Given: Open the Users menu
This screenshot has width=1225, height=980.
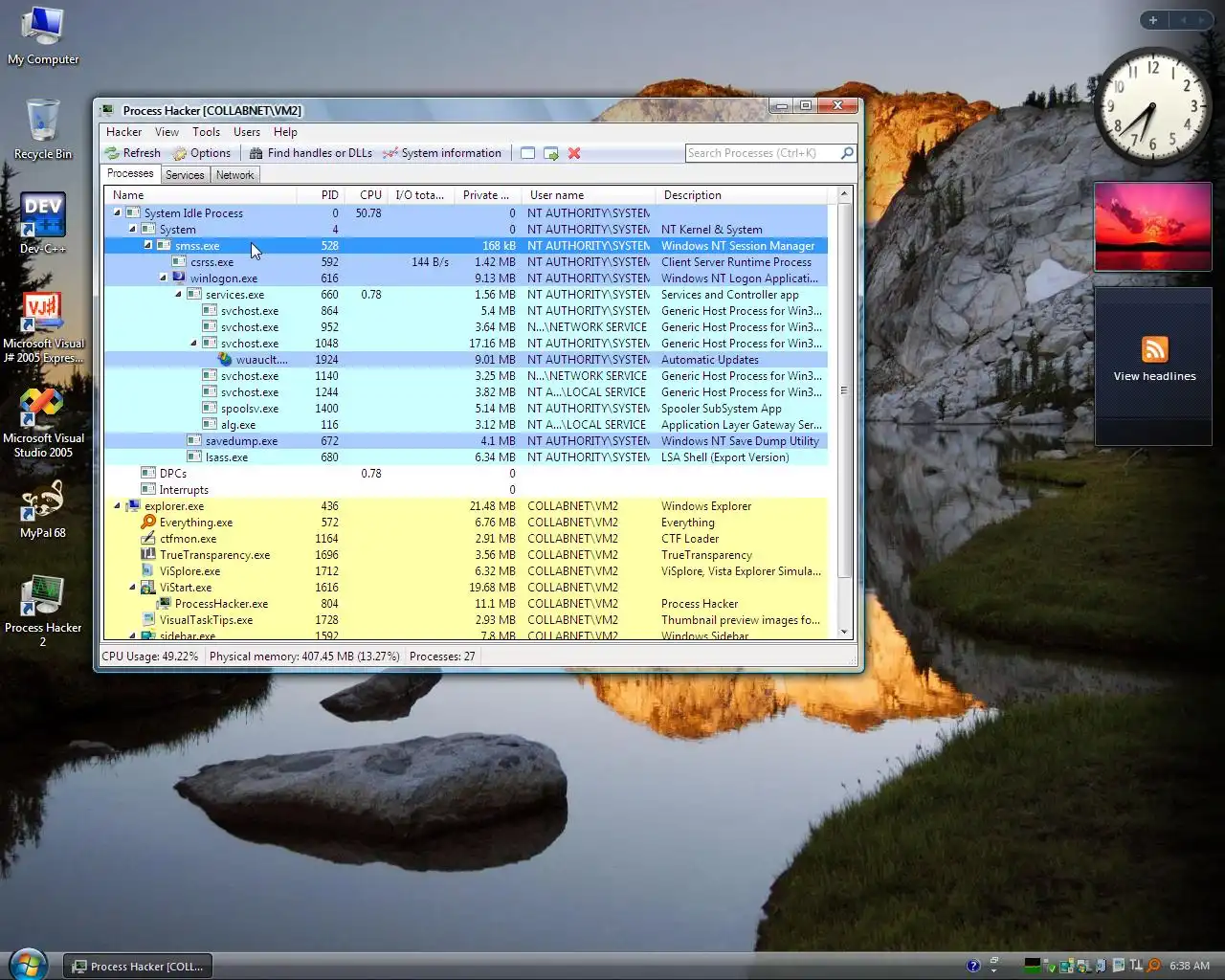Looking at the screenshot, I should [x=247, y=132].
